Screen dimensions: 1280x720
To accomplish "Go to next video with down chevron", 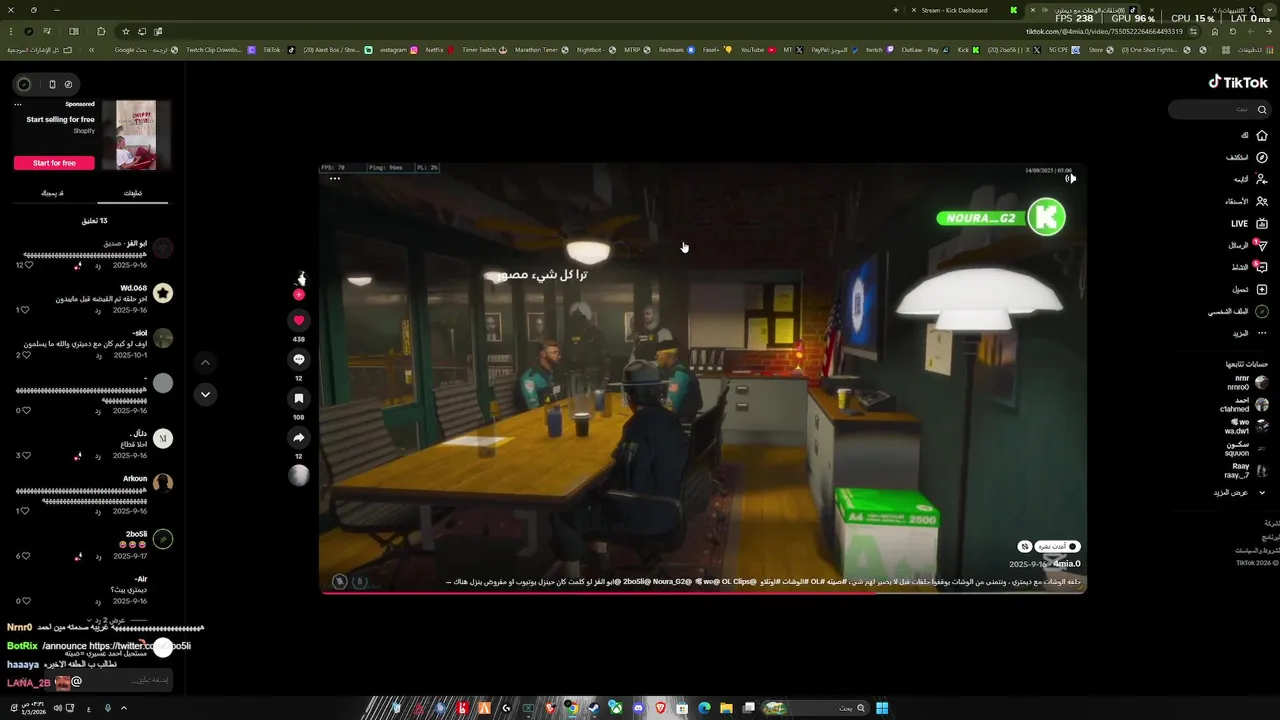I will (205, 394).
